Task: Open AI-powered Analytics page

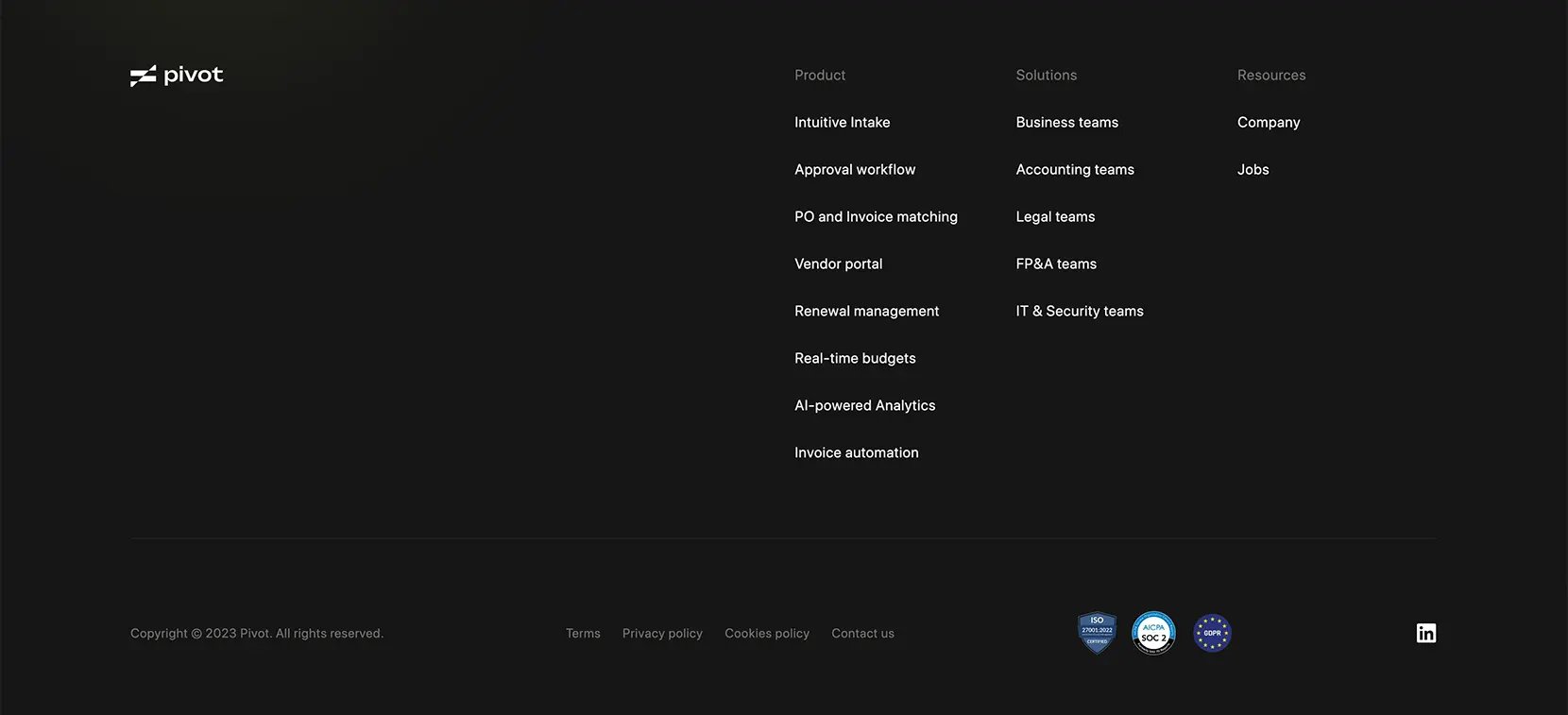Action: [x=864, y=405]
